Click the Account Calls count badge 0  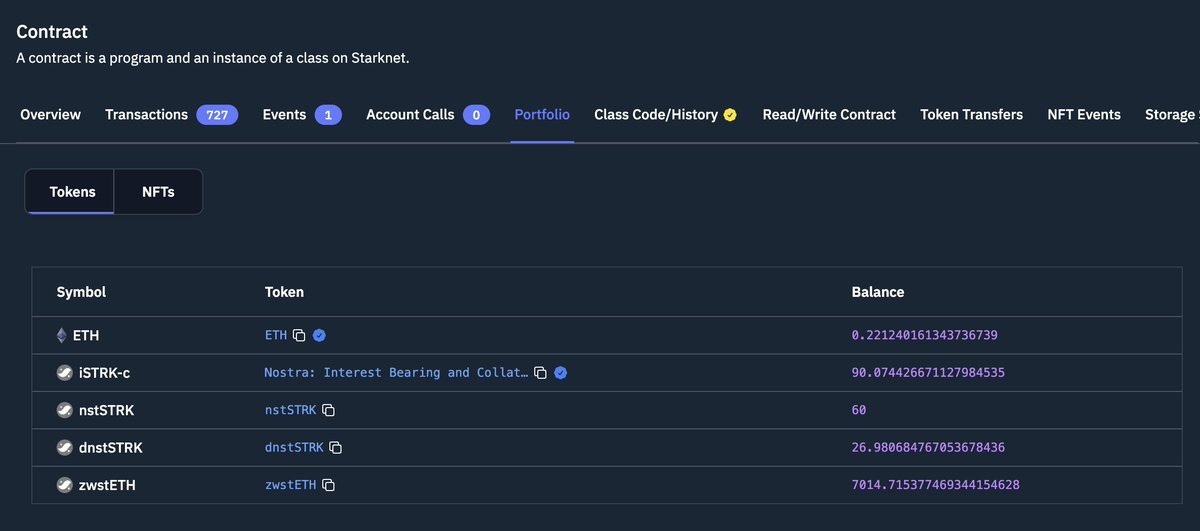476,115
